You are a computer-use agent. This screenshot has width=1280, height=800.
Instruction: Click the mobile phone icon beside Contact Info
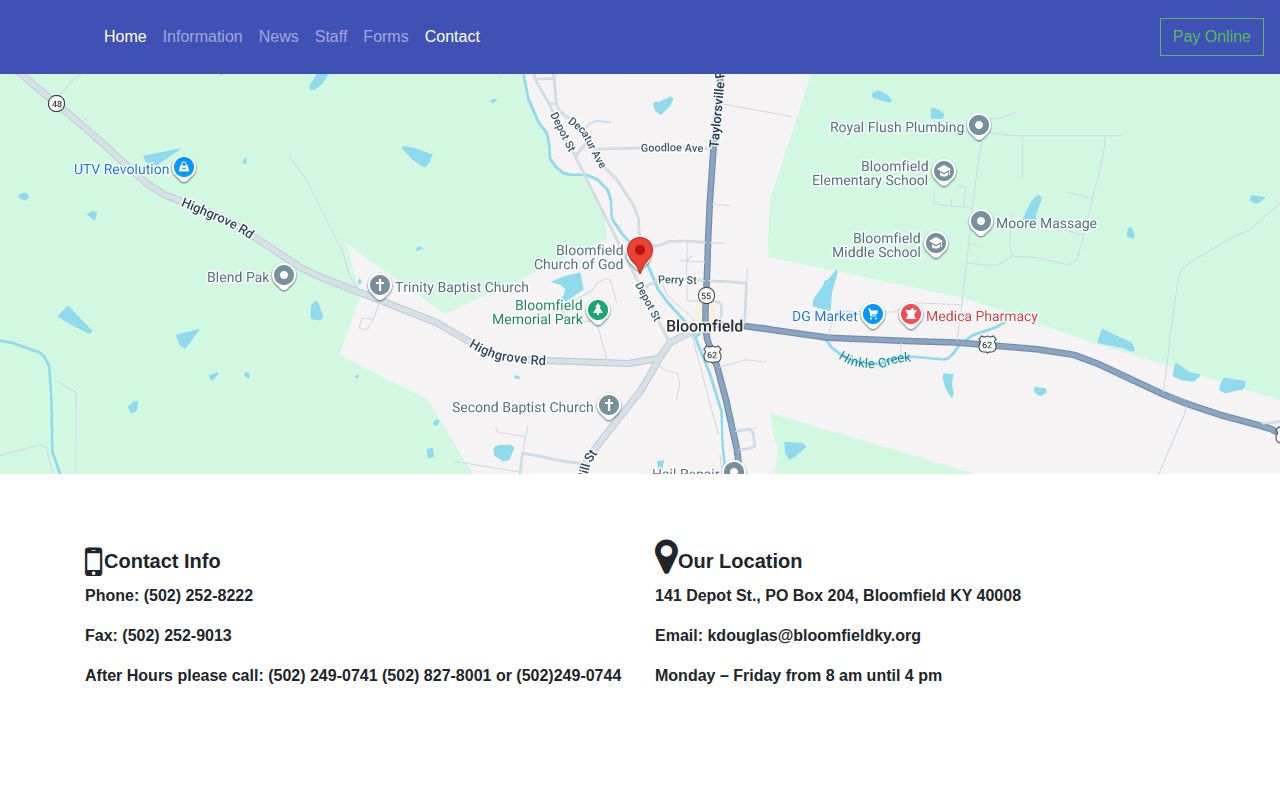click(x=94, y=562)
